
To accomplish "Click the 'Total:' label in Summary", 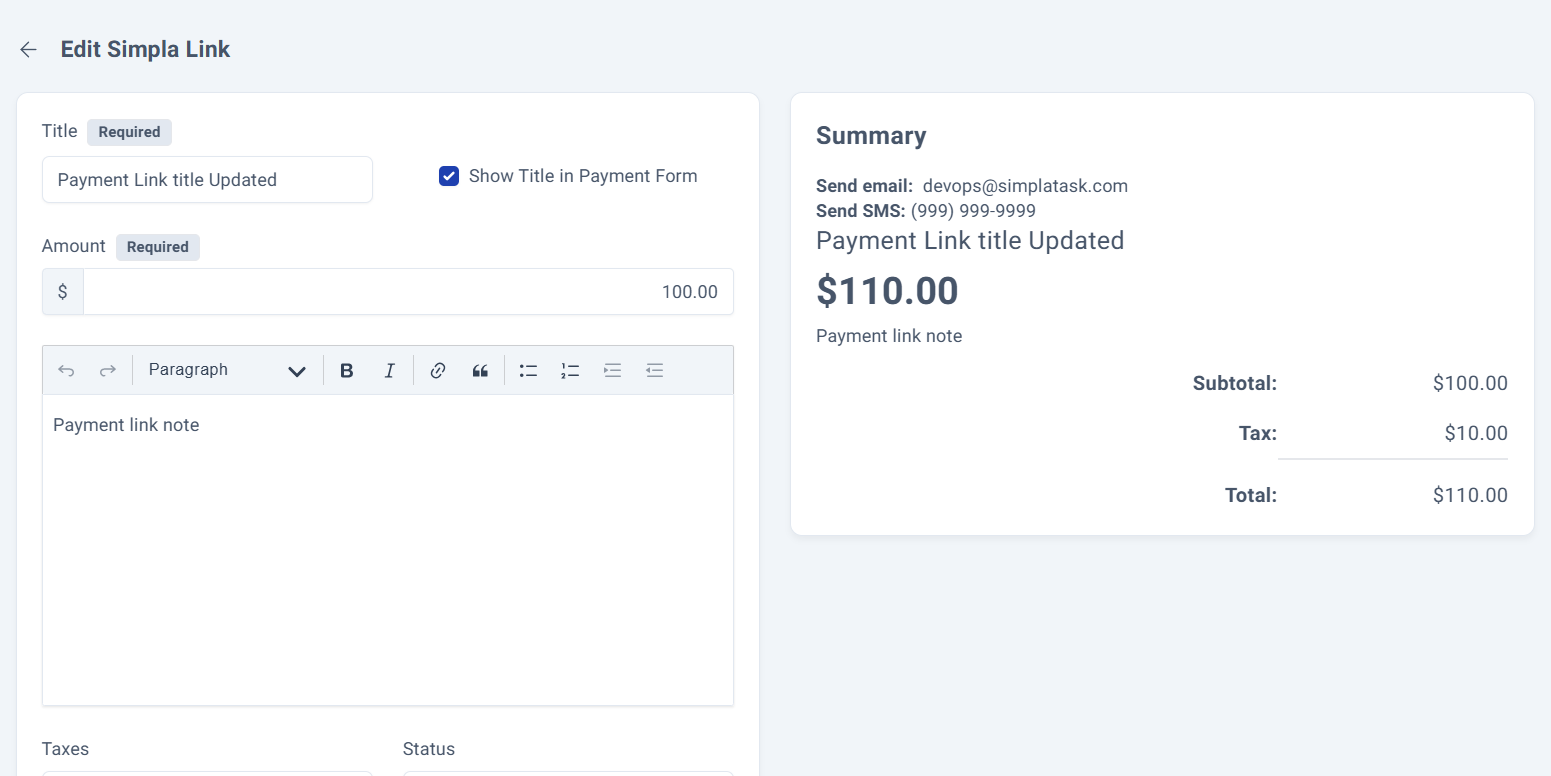I will coord(1251,495).
